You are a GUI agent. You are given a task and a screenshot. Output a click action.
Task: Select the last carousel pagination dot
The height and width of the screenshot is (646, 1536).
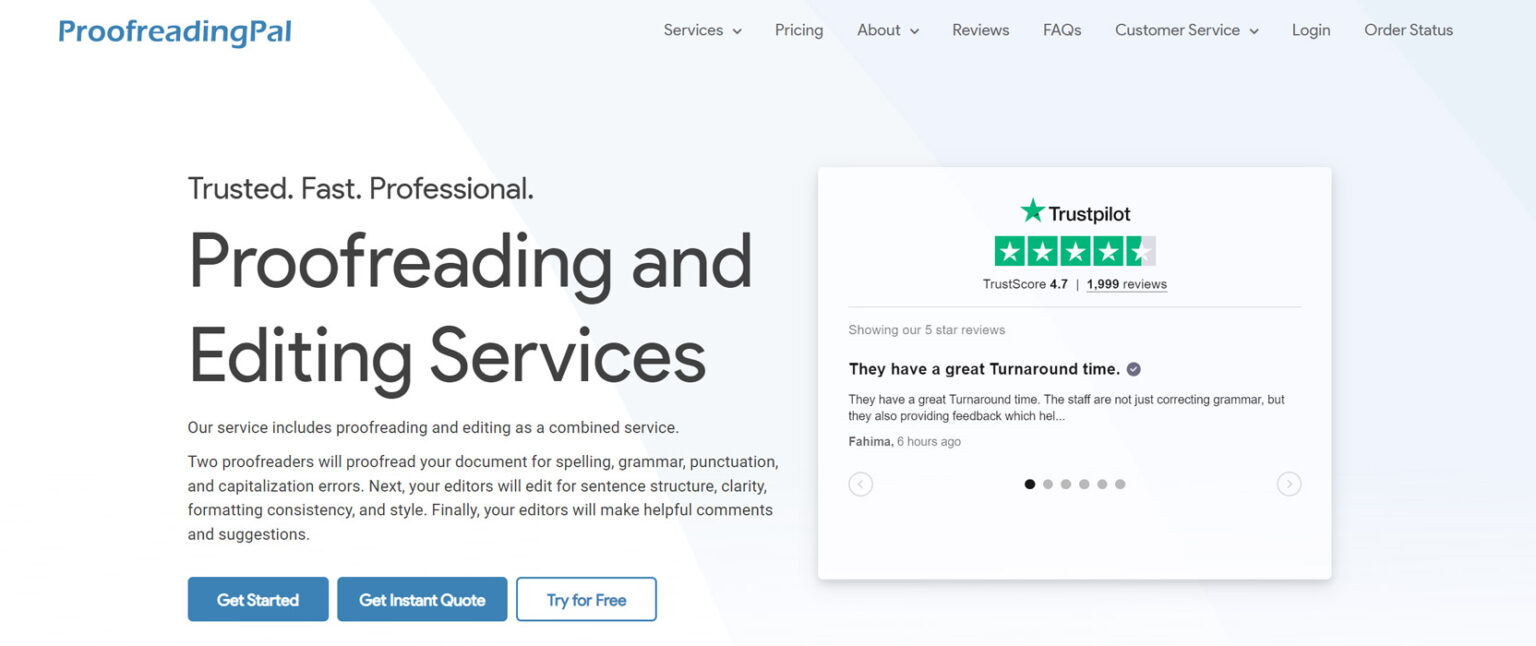(1120, 483)
